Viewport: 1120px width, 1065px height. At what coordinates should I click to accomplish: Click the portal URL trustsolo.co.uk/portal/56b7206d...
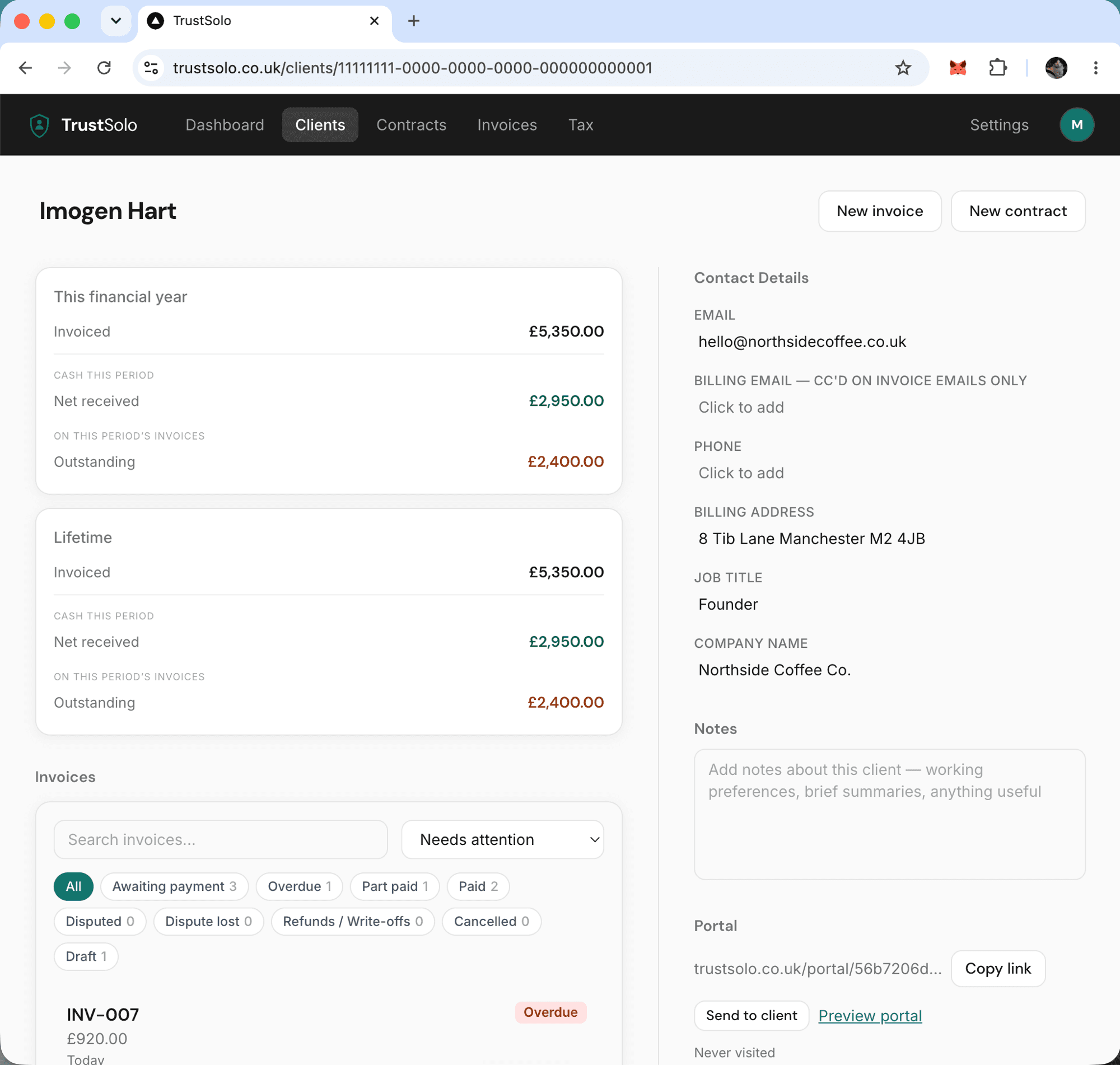click(817, 969)
